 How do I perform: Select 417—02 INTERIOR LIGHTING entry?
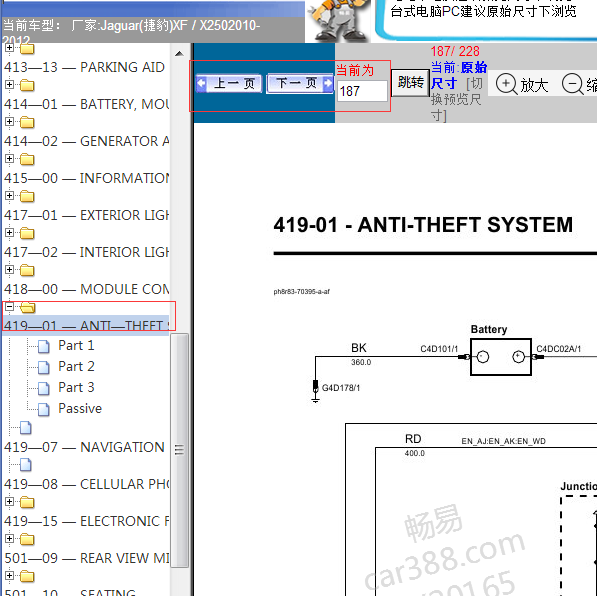coord(86,252)
